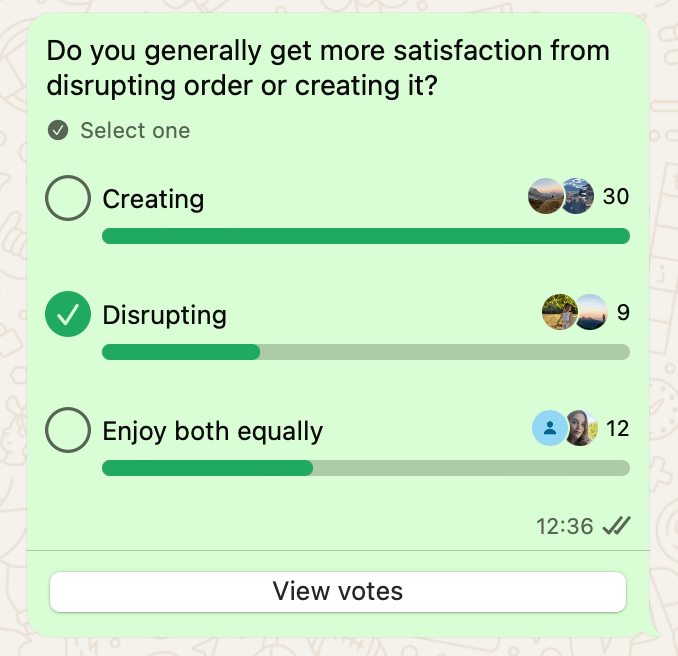The image size is (678, 656).
Task: Choose the Enjoy both equally radio circle
Action: coord(68,431)
